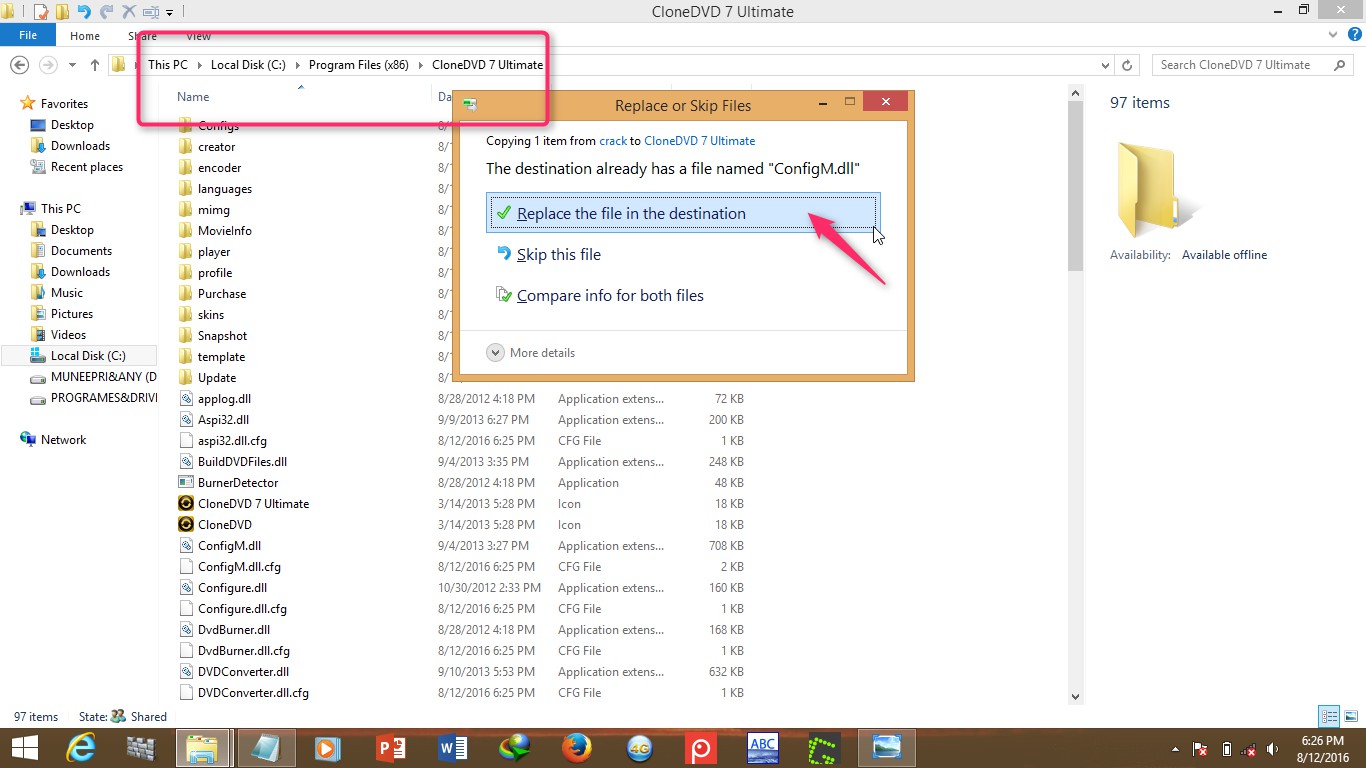1366x768 pixels.
Task: Click the Undo arrow in quick access toolbar
Action: pyautogui.click(x=84, y=12)
